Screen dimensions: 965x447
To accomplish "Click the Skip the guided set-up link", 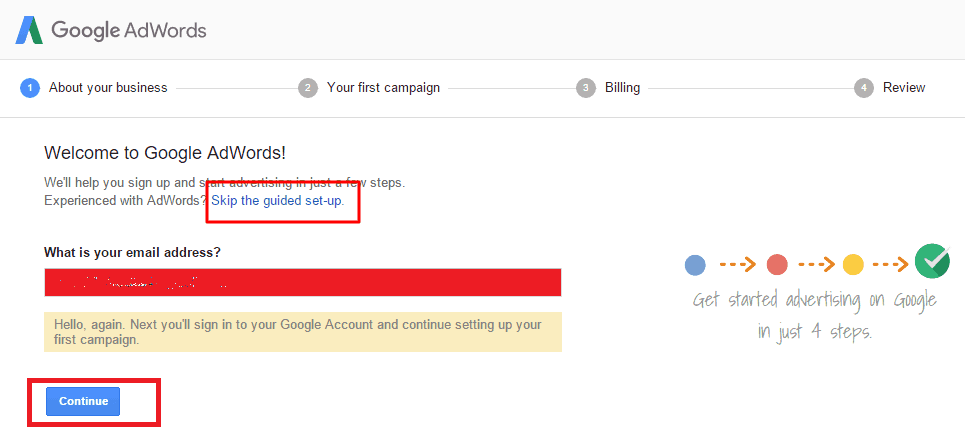I will 278,201.
